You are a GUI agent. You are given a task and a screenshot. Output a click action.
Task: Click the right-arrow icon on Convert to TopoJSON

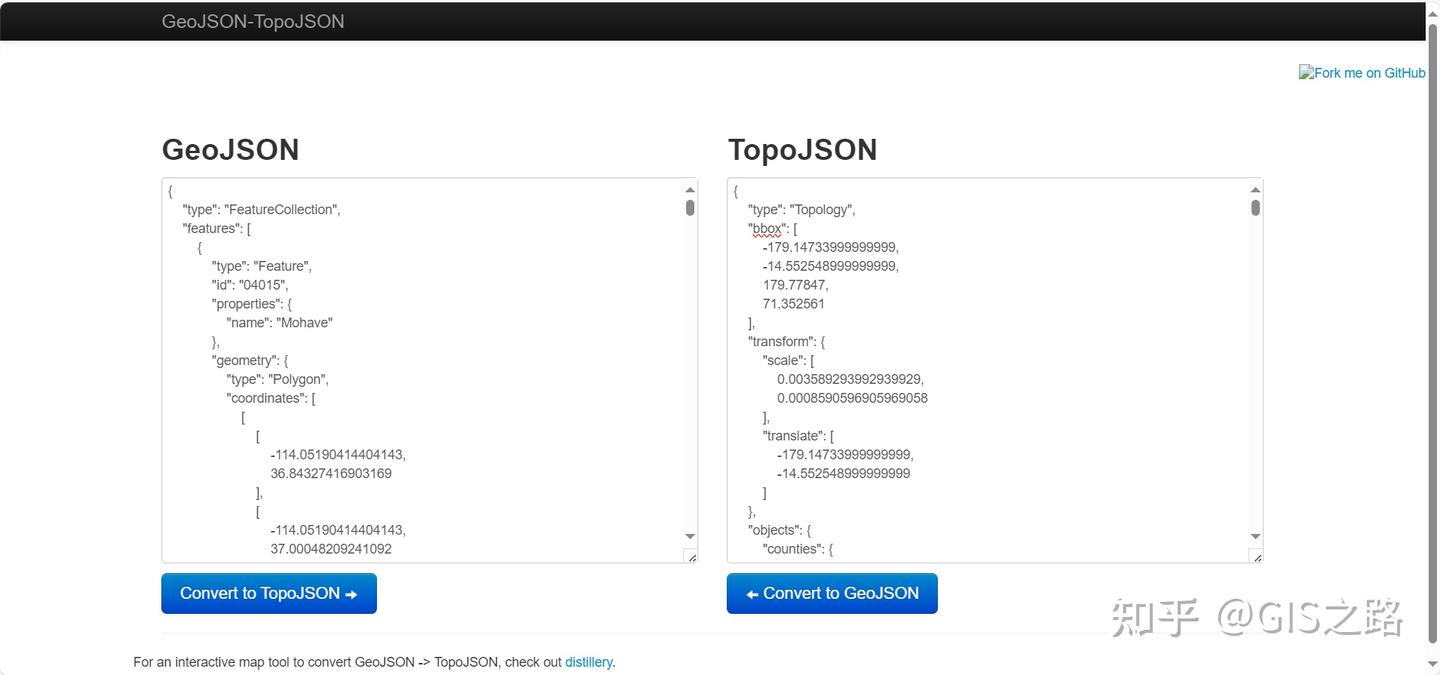(x=349, y=593)
